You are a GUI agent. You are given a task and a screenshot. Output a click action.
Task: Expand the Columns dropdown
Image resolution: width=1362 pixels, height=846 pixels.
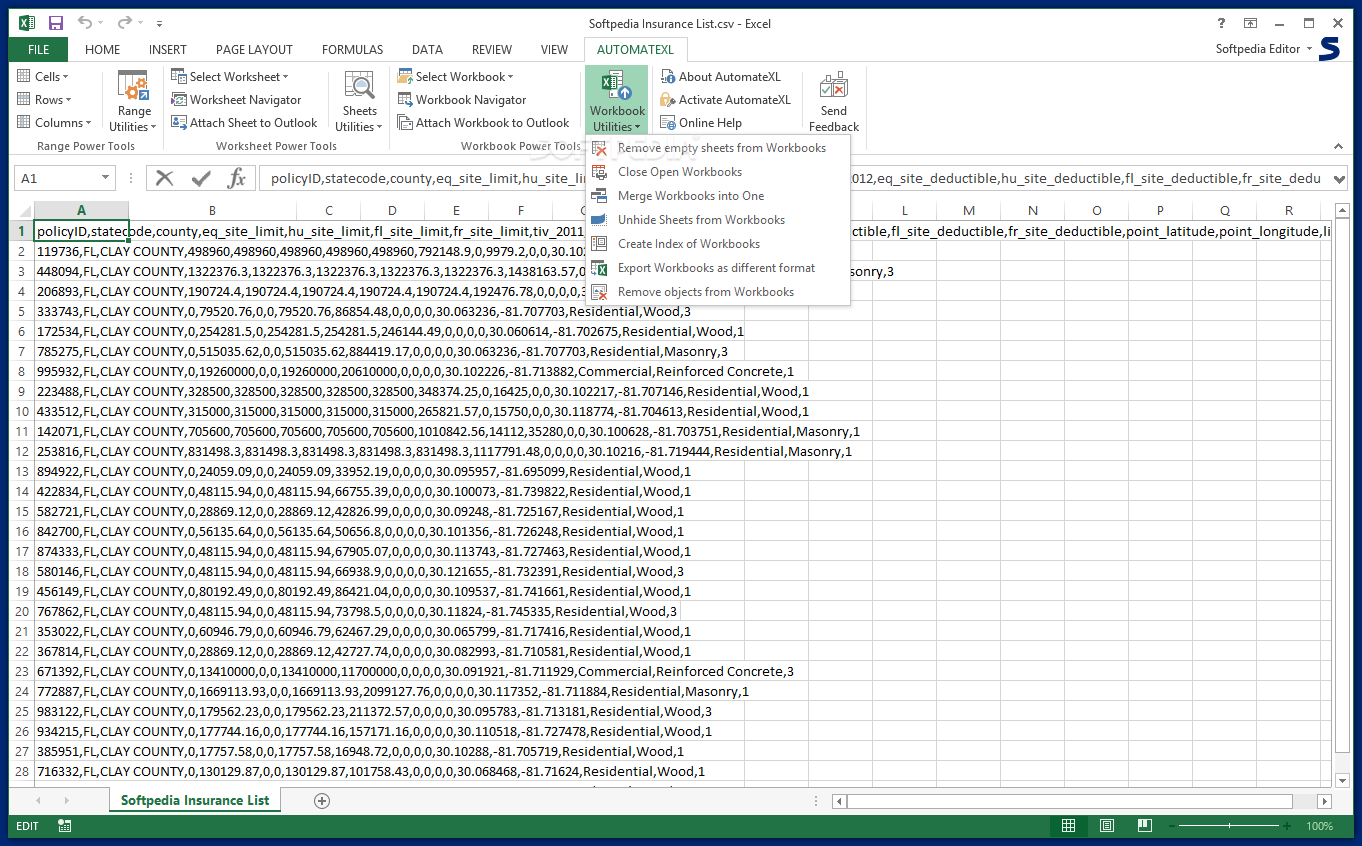pyautogui.click(x=54, y=123)
